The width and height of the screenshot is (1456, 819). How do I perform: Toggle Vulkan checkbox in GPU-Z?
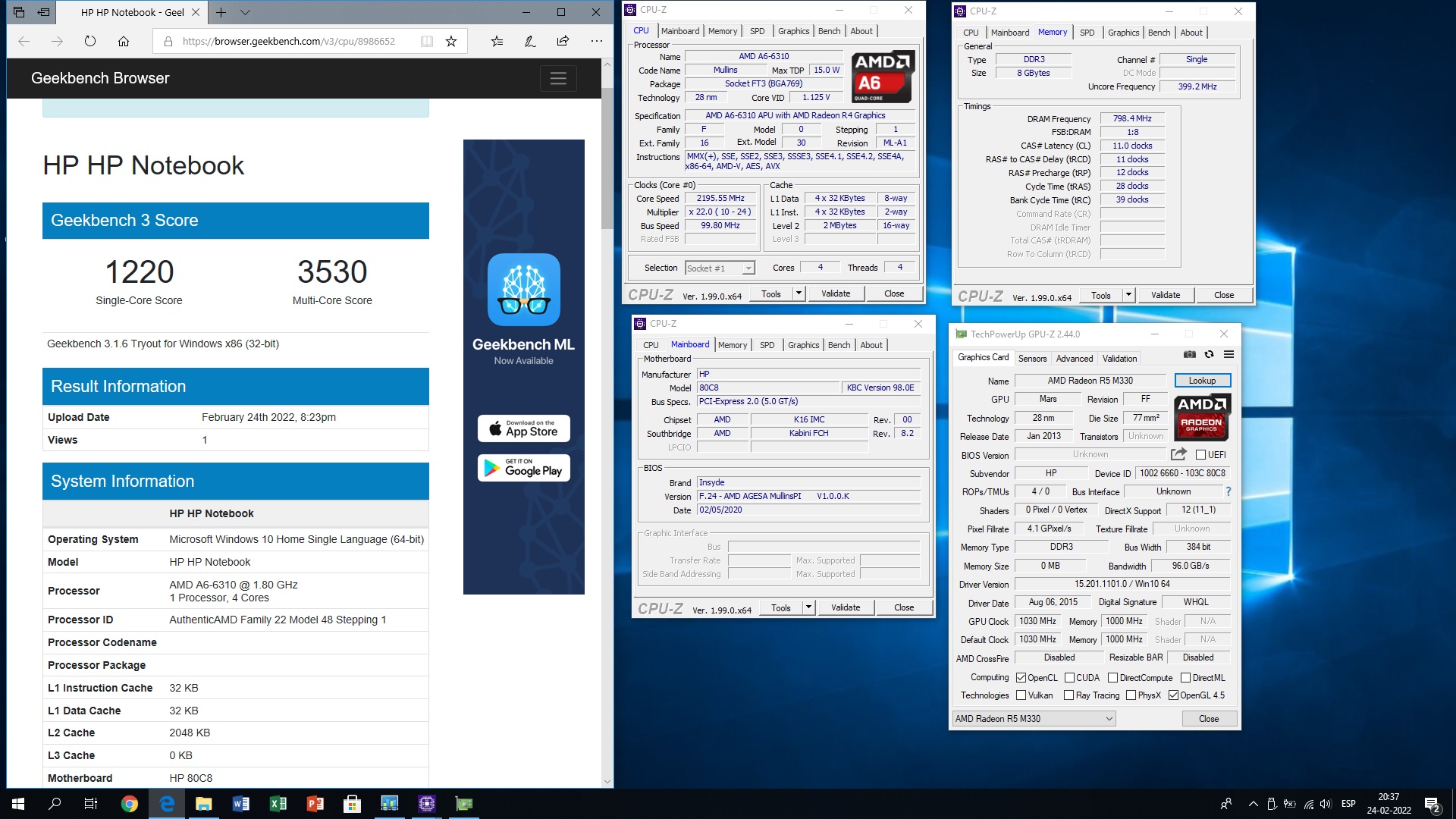coord(1021,695)
